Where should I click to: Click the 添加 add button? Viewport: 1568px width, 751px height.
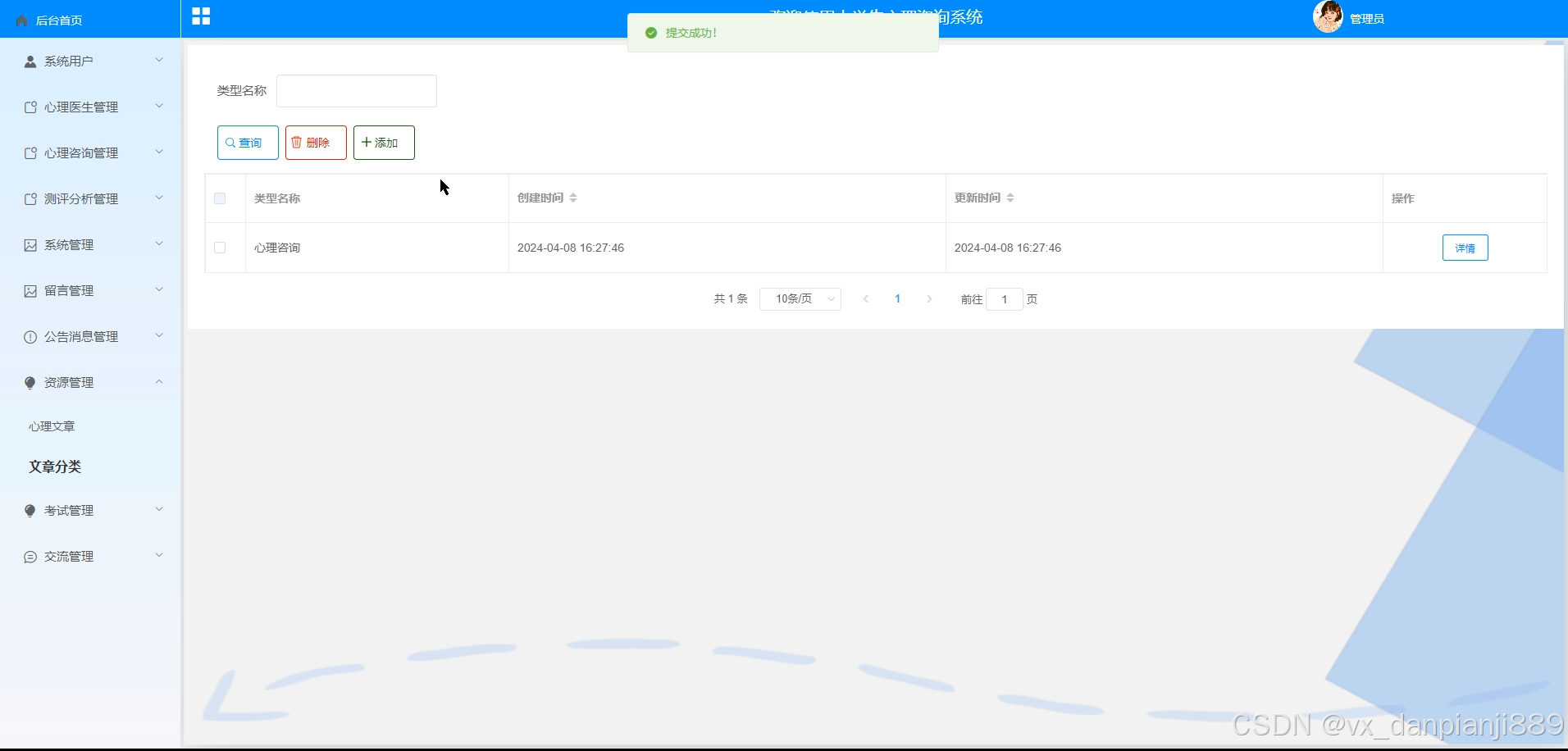click(384, 143)
